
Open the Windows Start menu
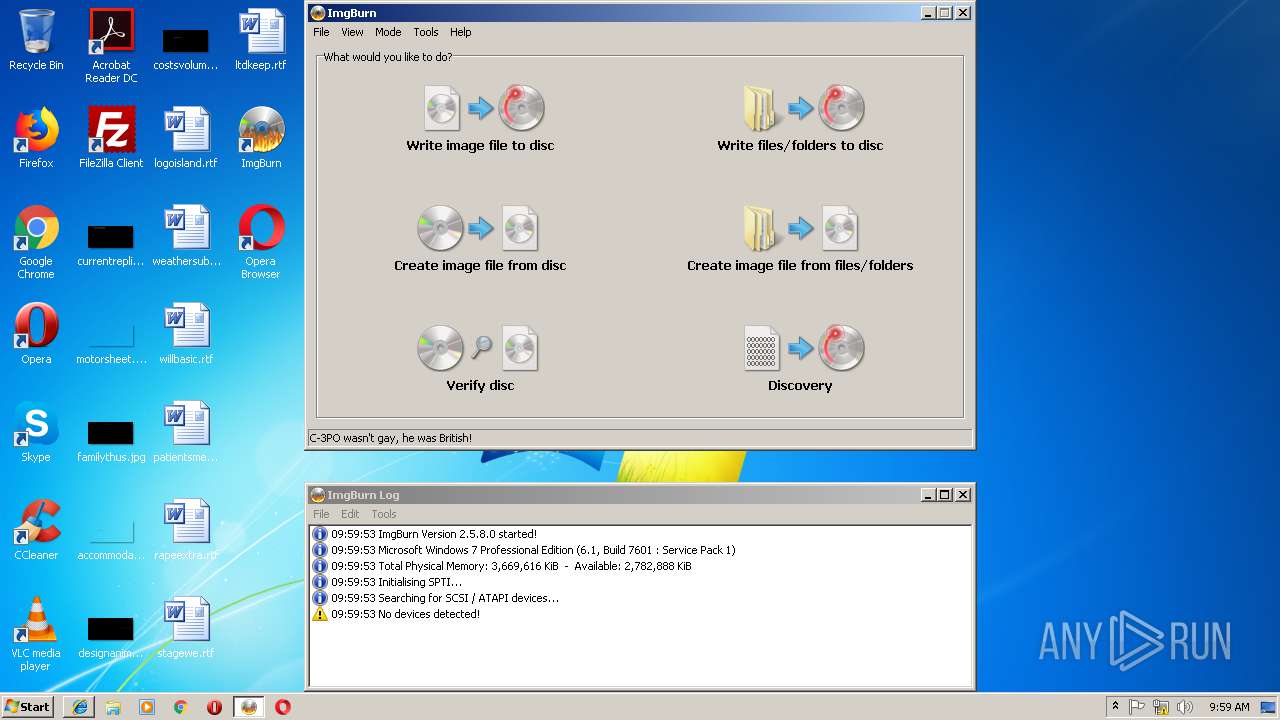pos(28,706)
